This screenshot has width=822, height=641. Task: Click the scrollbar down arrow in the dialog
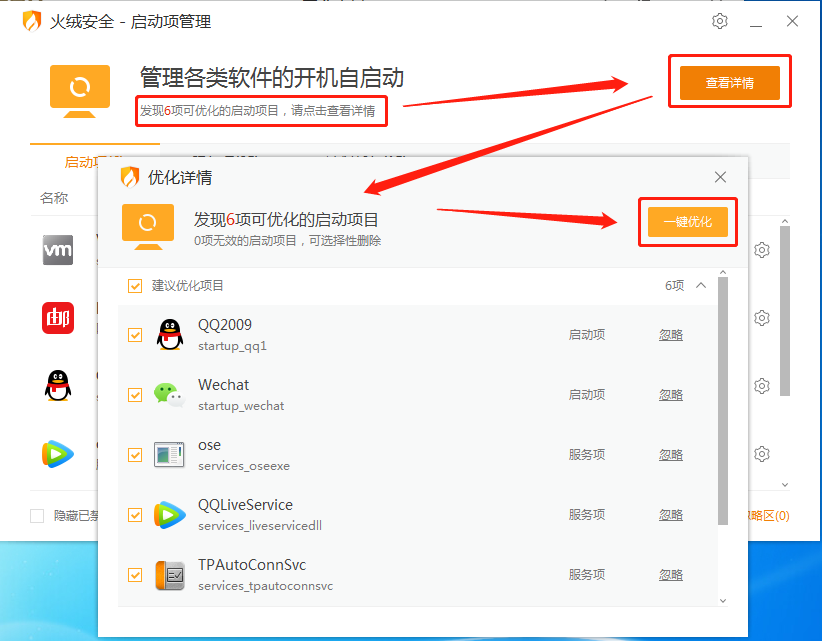[x=722, y=600]
